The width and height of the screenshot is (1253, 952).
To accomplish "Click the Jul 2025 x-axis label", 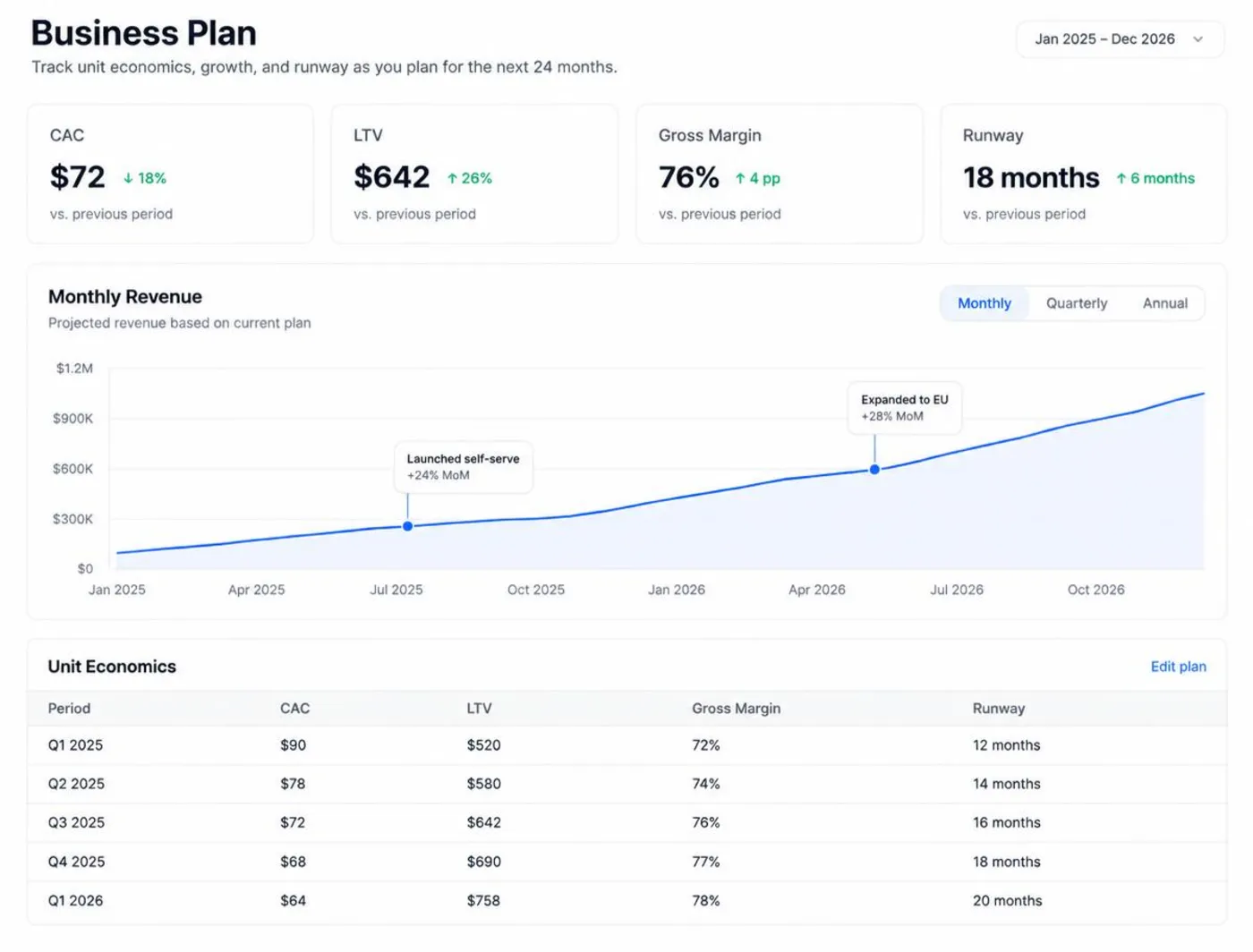I will pos(396,590).
